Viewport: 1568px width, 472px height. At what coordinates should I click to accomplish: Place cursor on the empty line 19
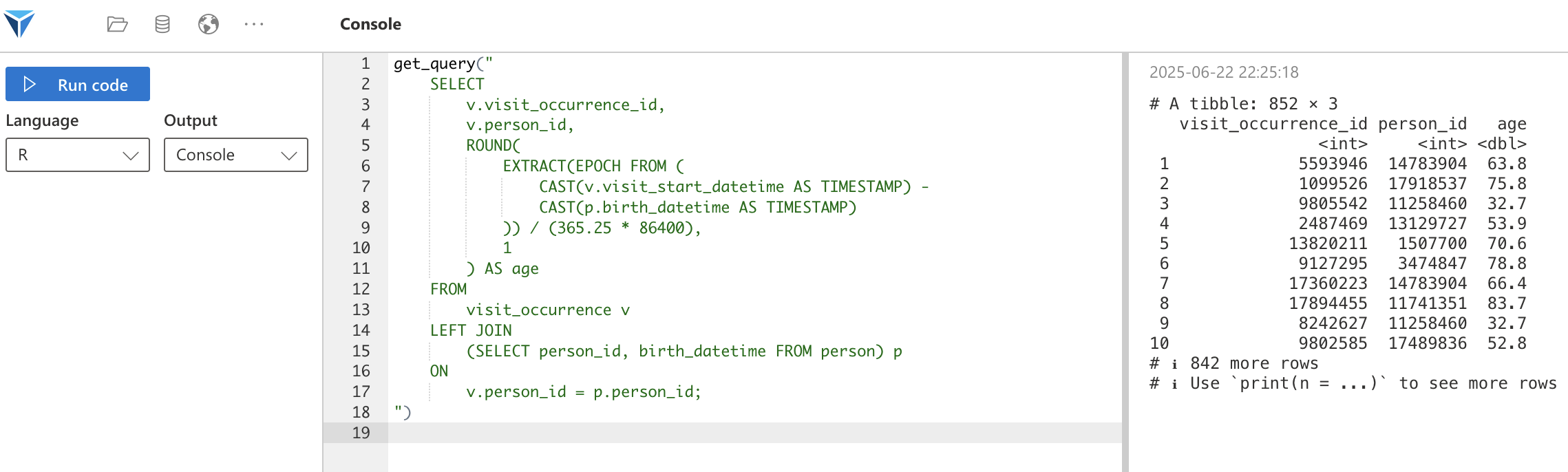pos(755,433)
